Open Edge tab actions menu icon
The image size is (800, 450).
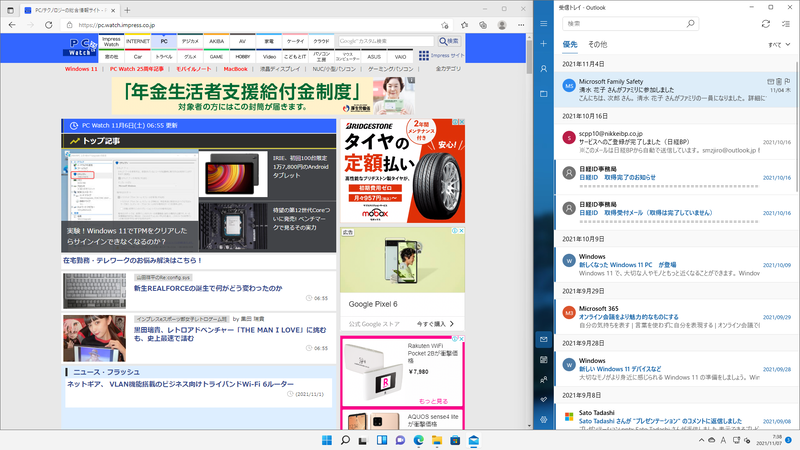pyautogui.click(x=10, y=10)
